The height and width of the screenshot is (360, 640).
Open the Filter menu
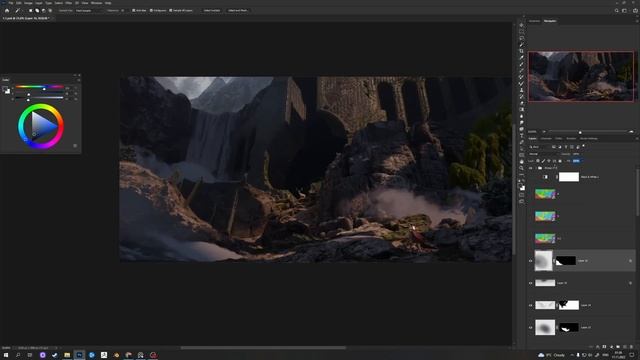pos(69,3)
